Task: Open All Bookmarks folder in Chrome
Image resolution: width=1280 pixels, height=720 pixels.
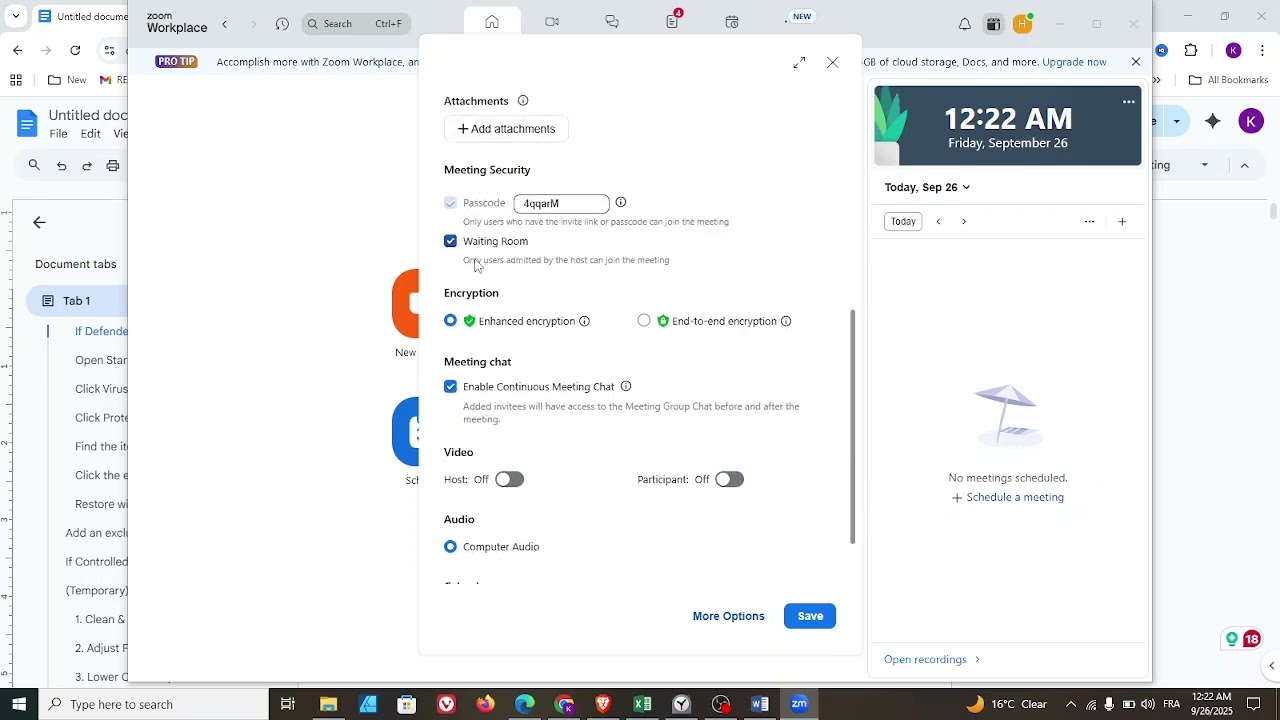Action: coord(1228,80)
